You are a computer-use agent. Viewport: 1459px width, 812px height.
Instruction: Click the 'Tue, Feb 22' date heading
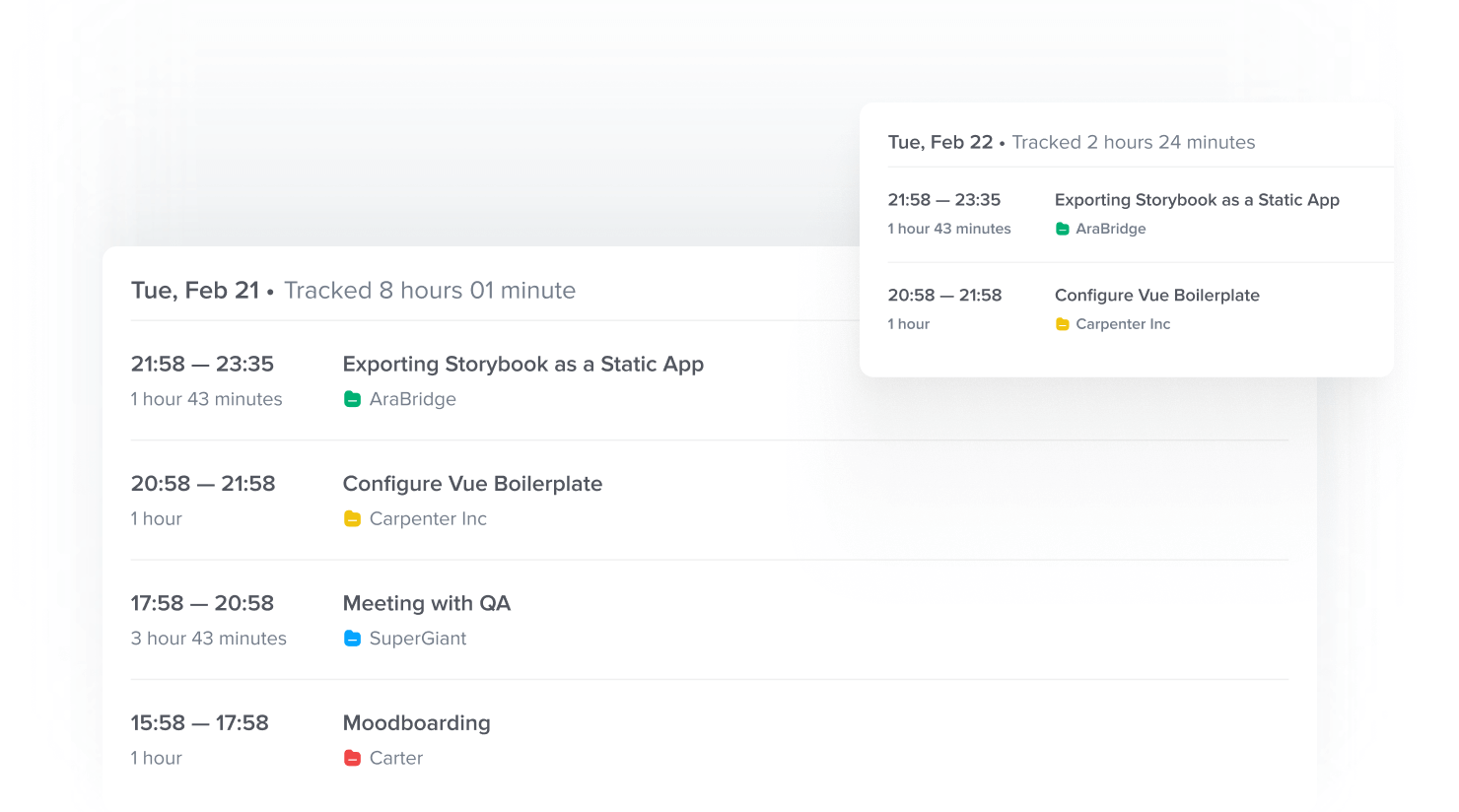pyautogui.click(x=940, y=142)
